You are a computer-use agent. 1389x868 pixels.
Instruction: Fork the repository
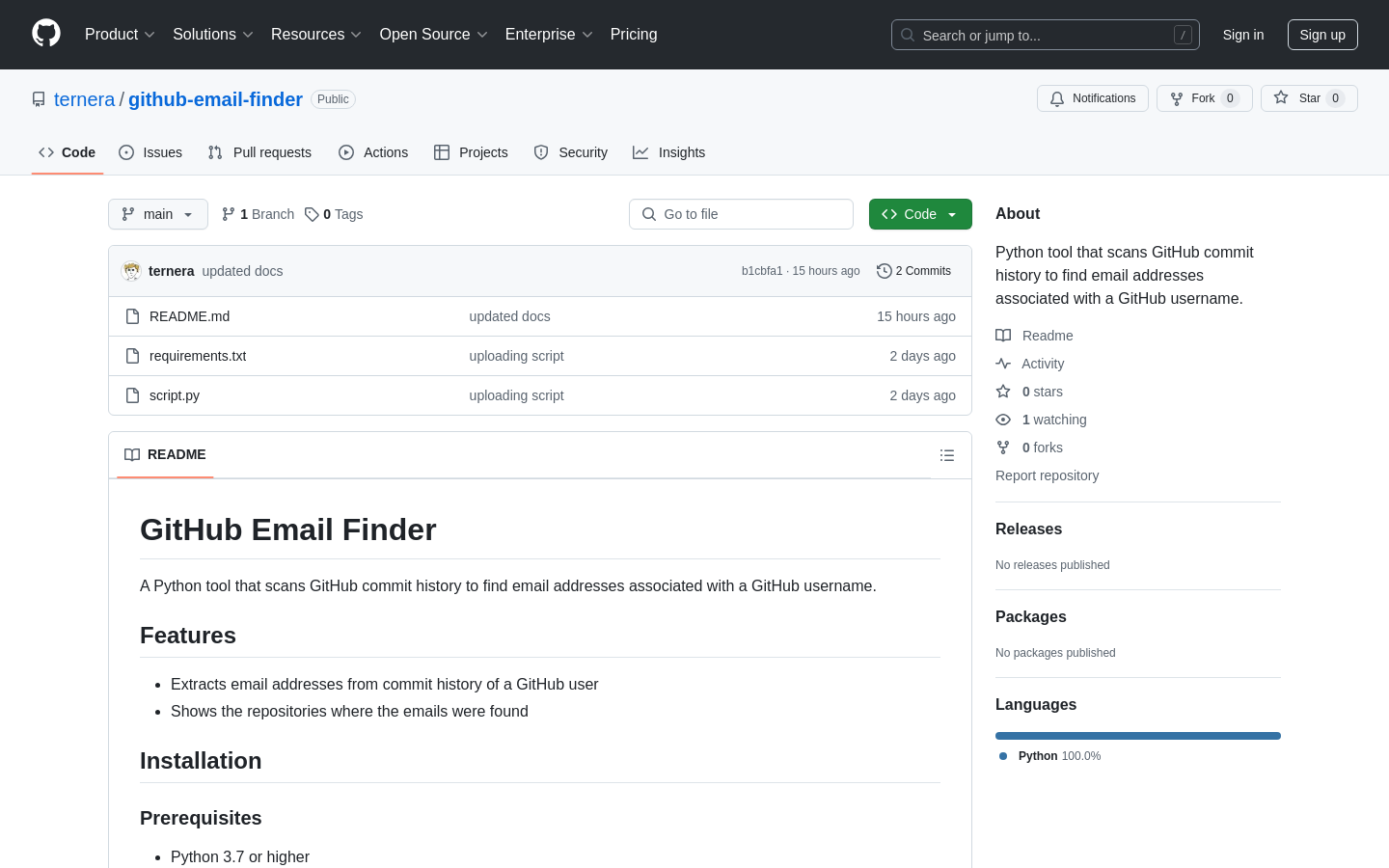point(1205,98)
